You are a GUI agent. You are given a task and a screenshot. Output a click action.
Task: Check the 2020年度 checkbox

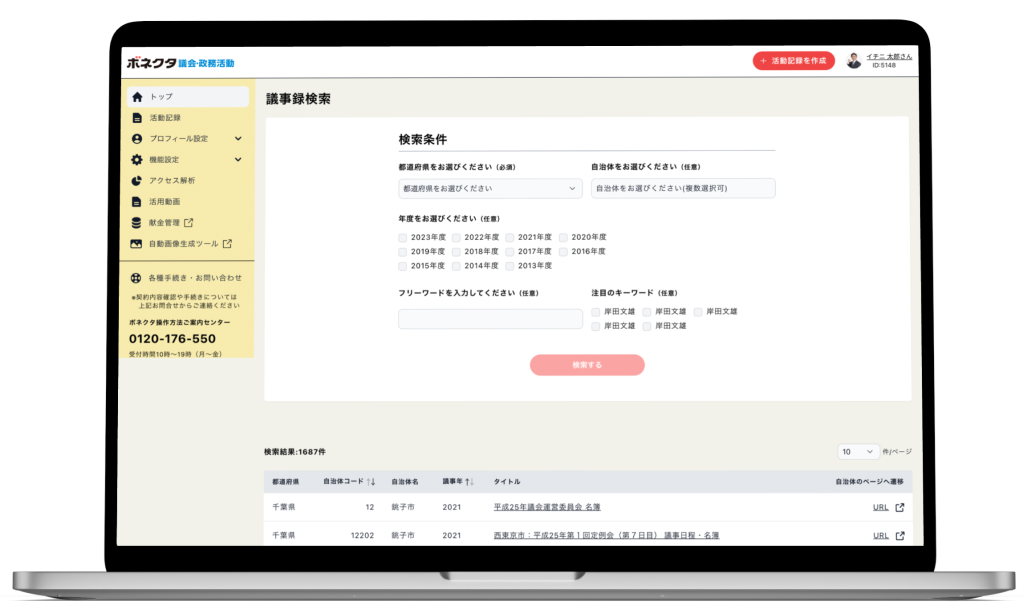(x=564, y=238)
